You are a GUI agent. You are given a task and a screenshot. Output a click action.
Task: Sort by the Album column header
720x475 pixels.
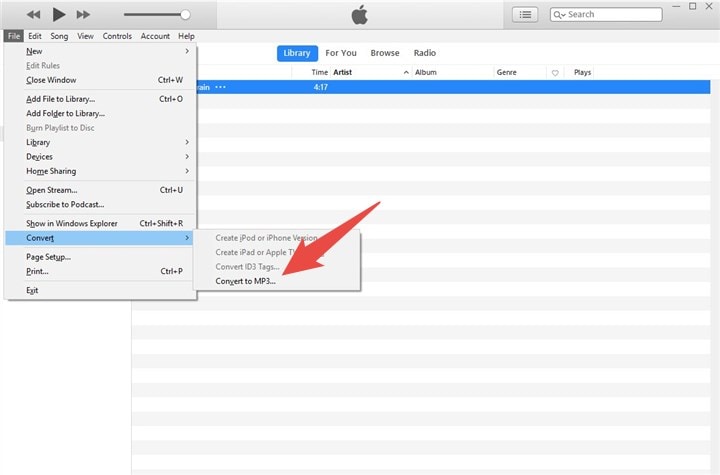point(426,73)
